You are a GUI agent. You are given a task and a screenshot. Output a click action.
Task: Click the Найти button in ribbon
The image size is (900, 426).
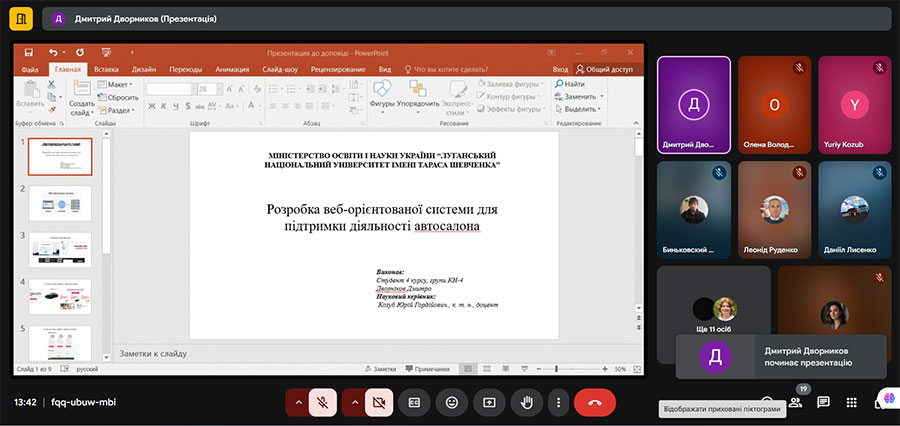click(x=569, y=84)
